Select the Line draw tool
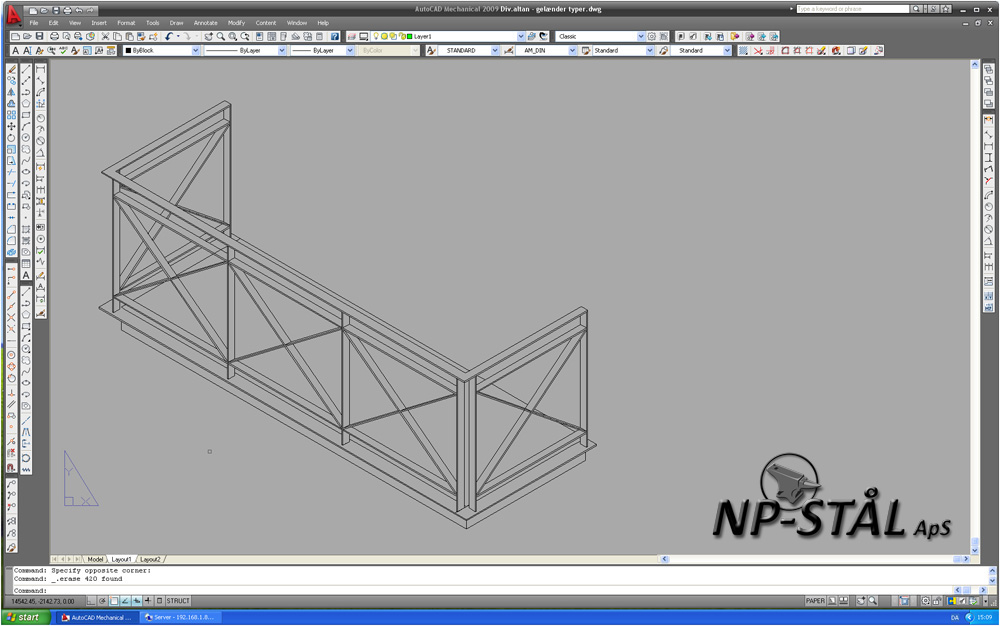 pos(26,69)
